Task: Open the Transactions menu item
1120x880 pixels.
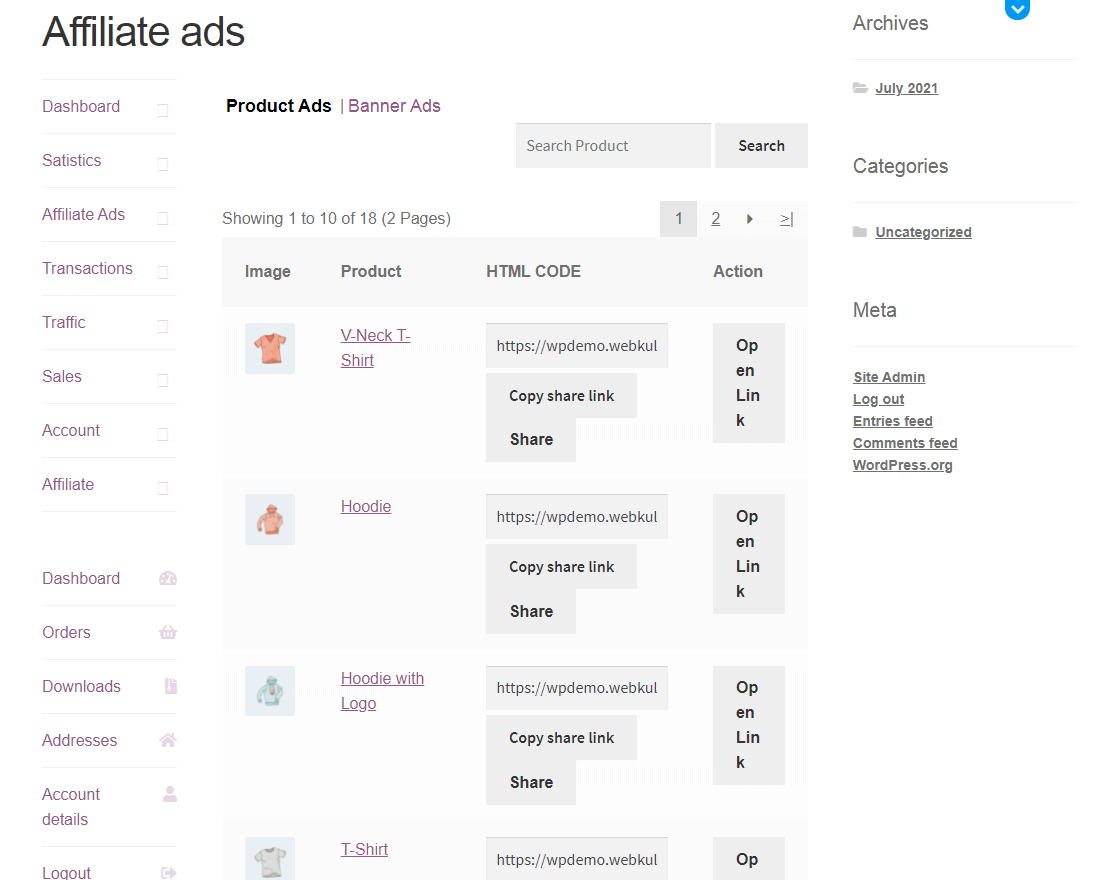Action: tap(87, 268)
